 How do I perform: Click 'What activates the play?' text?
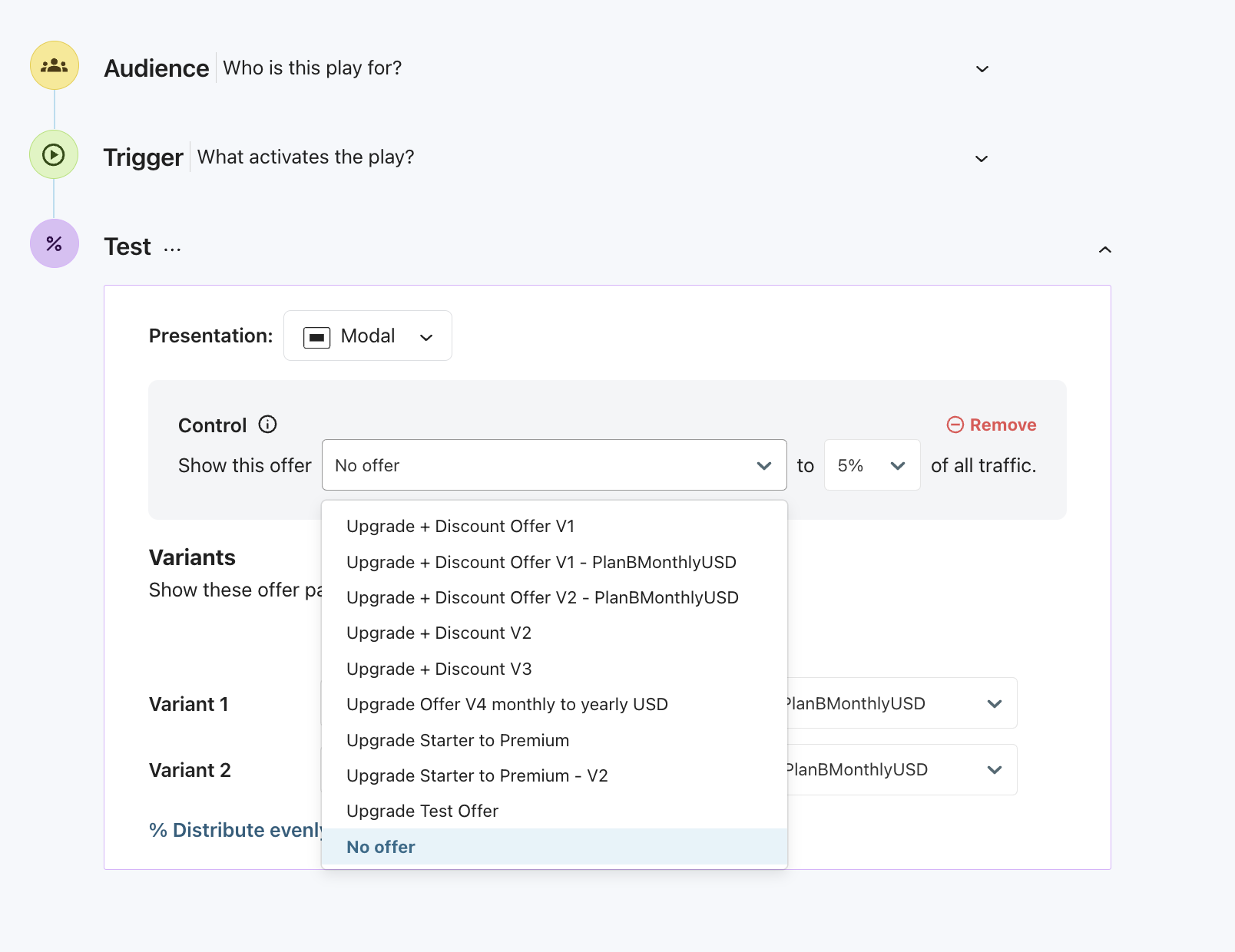point(306,157)
